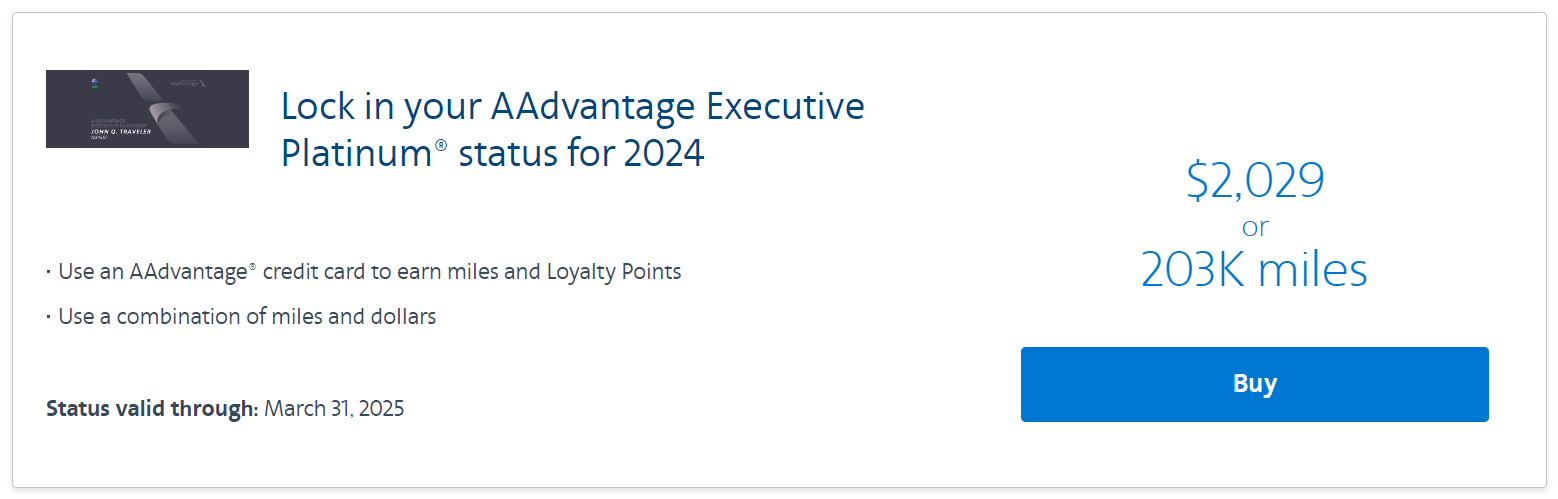Click the bullet dot before the credit card line
Viewport: 1558px width, 499px height.
click(x=49, y=272)
